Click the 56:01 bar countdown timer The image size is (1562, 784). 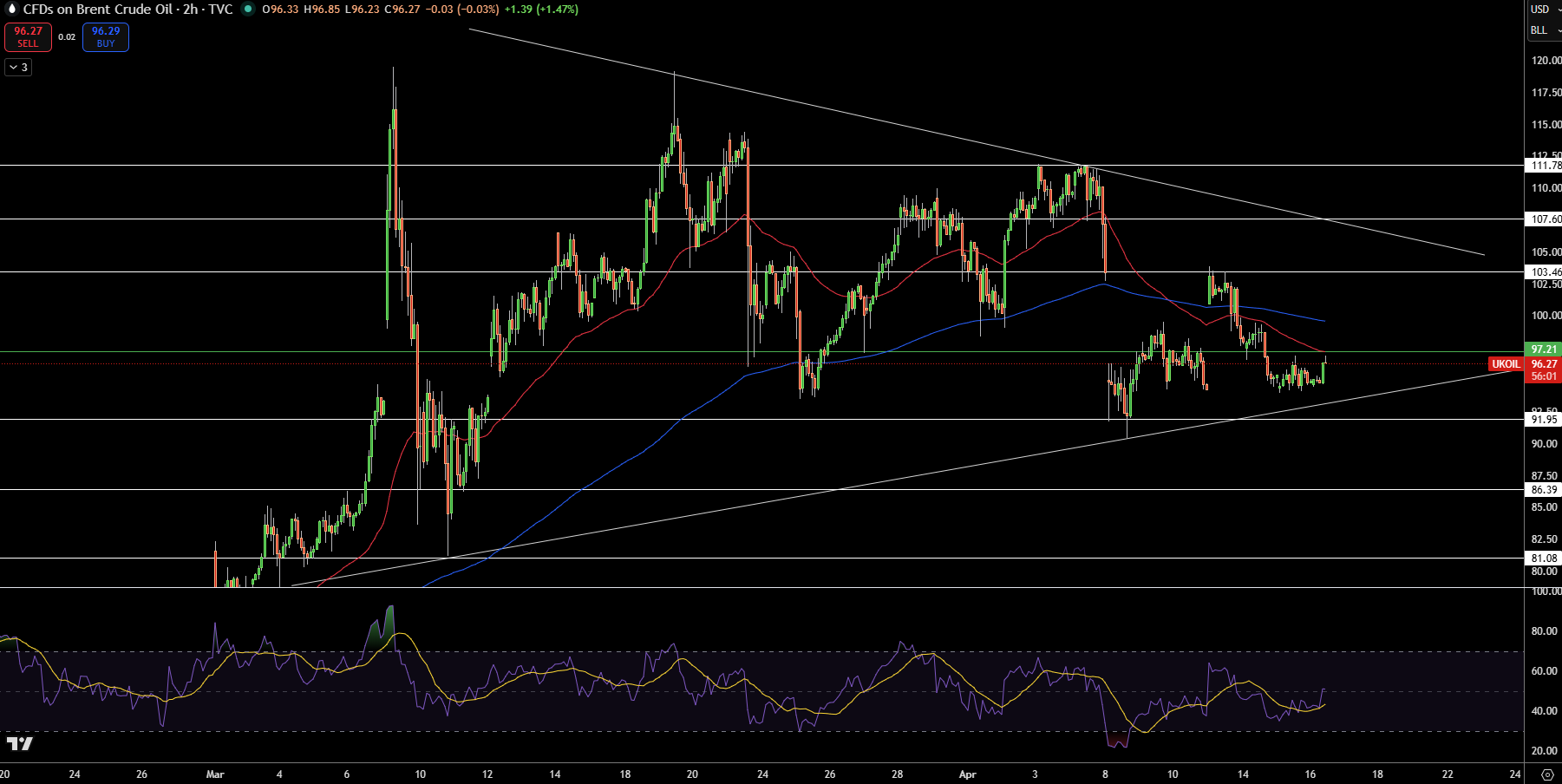pyautogui.click(x=1544, y=376)
